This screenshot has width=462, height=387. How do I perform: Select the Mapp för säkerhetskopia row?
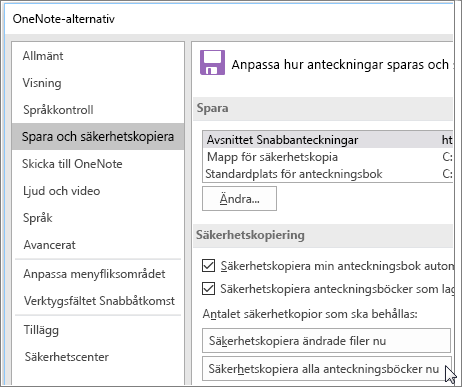pyautogui.click(x=327, y=157)
